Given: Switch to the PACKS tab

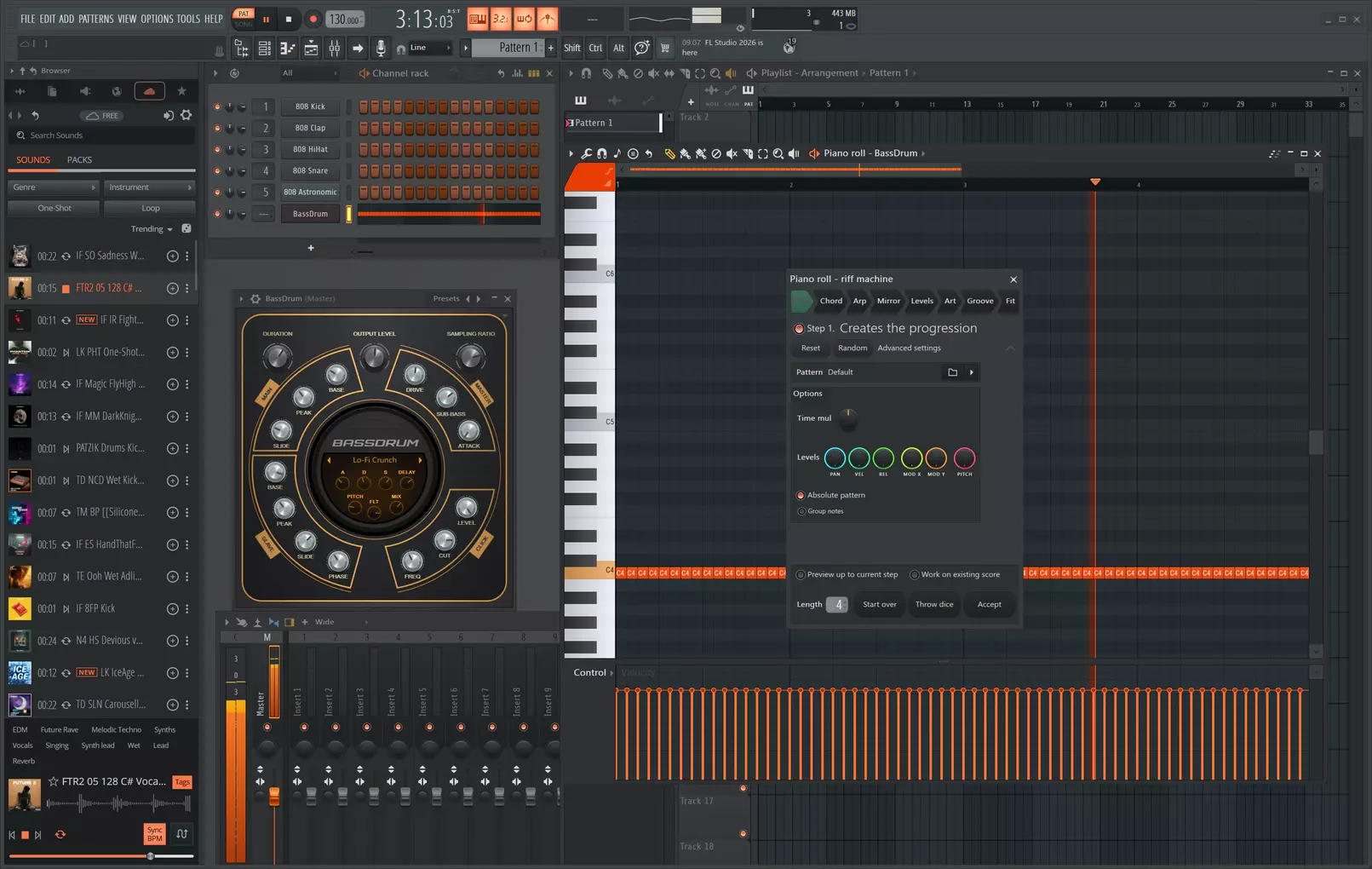Looking at the screenshot, I should tap(79, 160).
